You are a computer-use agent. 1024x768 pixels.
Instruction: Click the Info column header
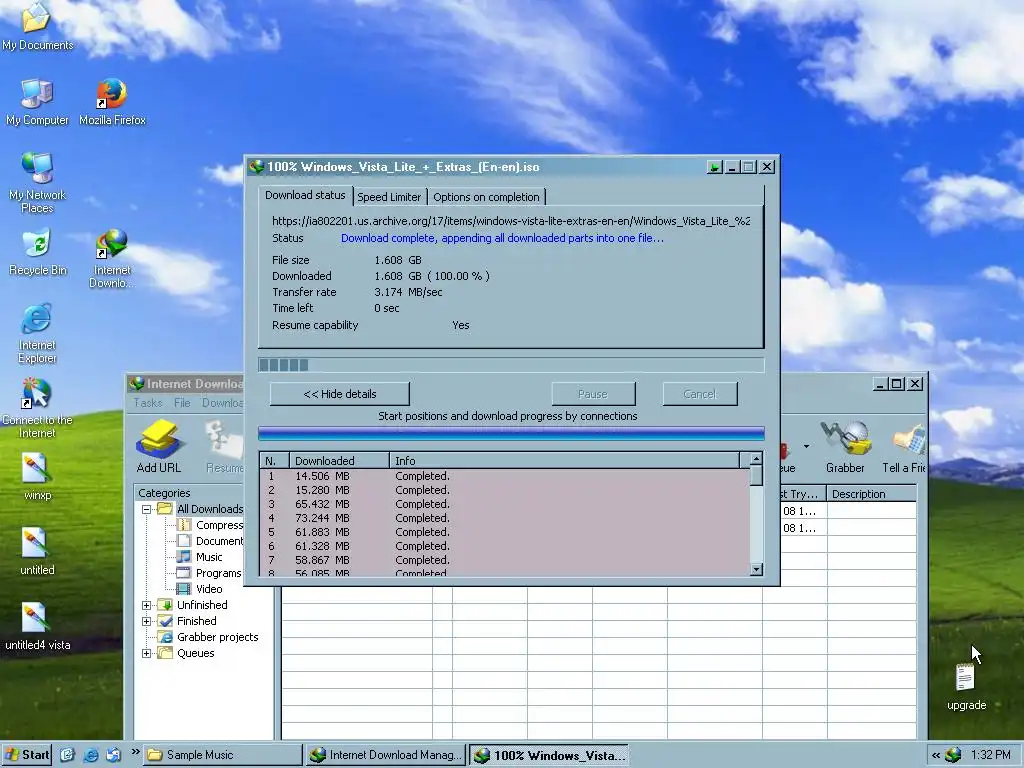[x=565, y=460]
